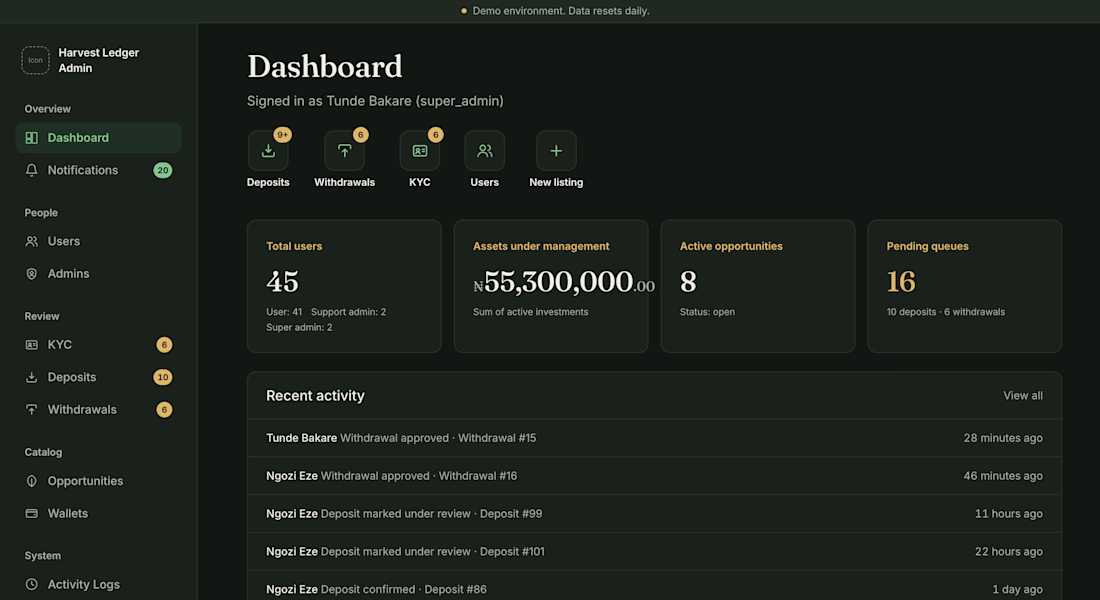
Task: Click the Wallets card icon in sidebar
Action: pyautogui.click(x=32, y=514)
